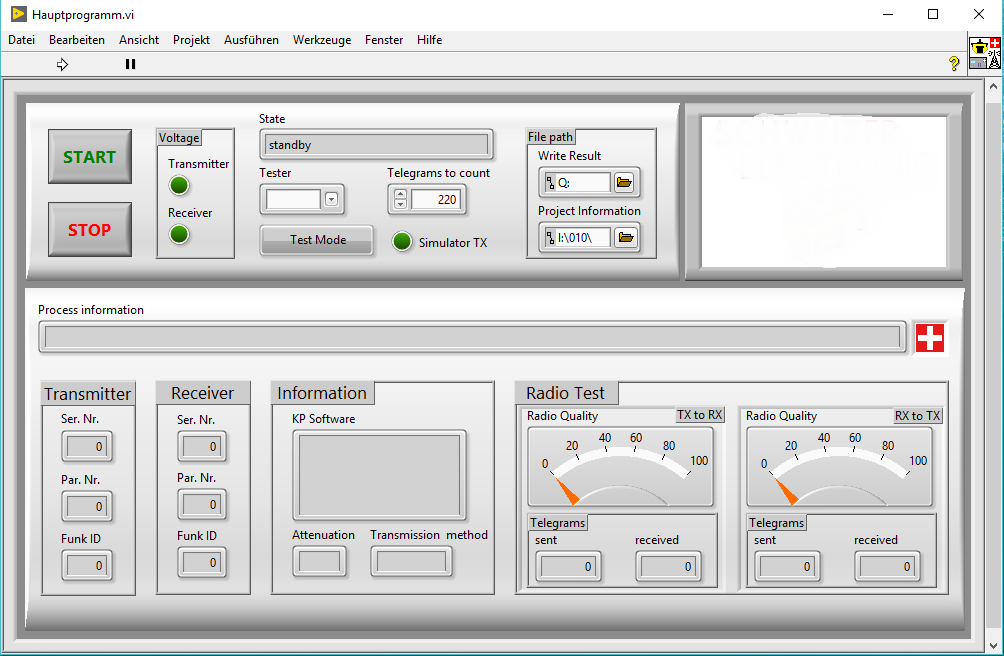
Task: Increment Telegrams to count value
Action: click(400, 195)
